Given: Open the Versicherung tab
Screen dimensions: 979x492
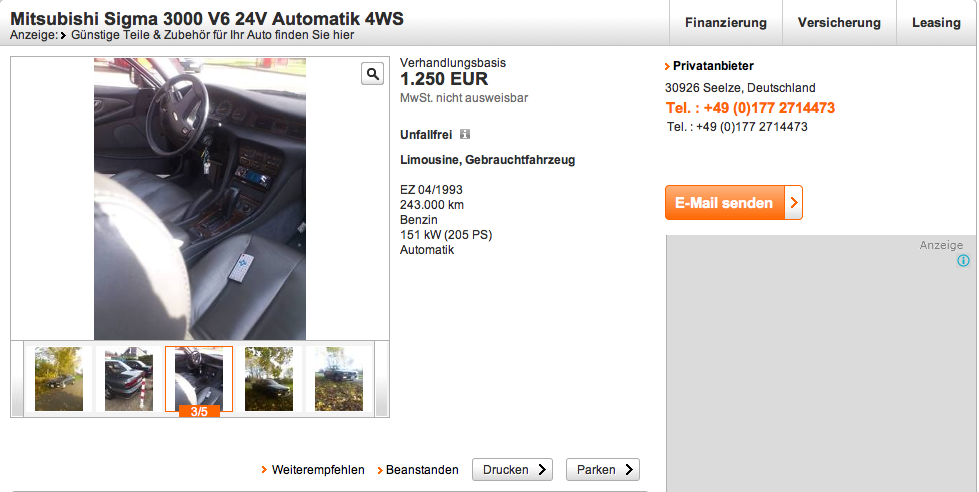Looking at the screenshot, I should click(x=839, y=22).
